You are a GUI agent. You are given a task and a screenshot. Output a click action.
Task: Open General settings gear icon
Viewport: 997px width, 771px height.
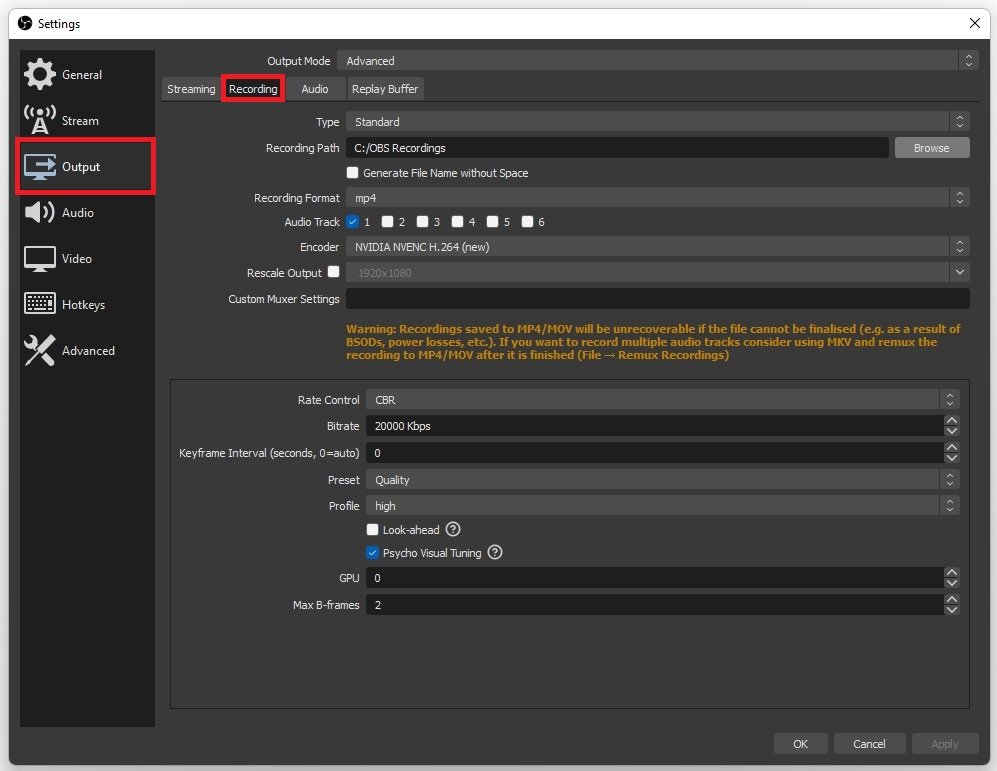[x=40, y=75]
